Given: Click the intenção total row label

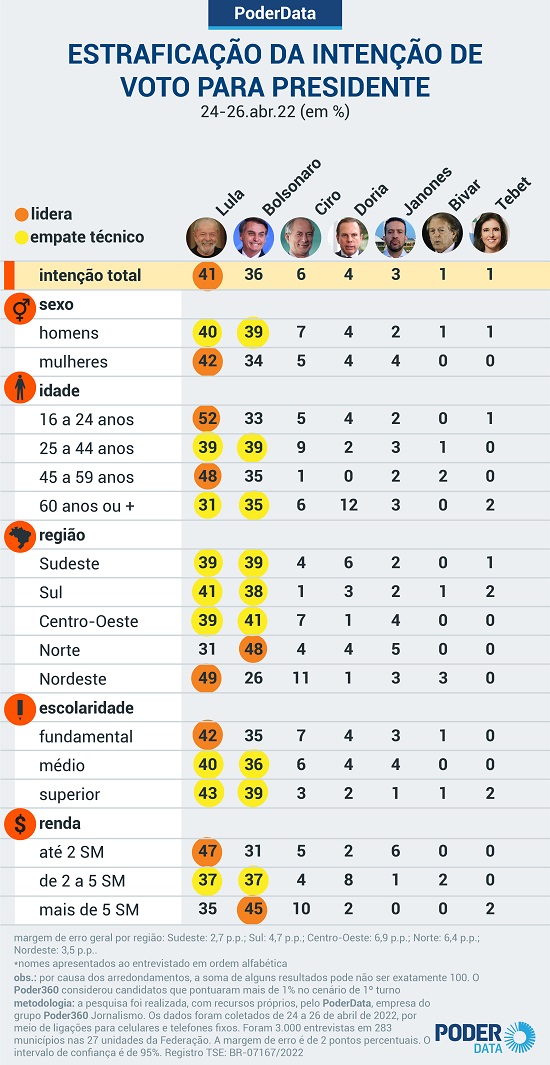Looking at the screenshot, I should (x=90, y=275).
